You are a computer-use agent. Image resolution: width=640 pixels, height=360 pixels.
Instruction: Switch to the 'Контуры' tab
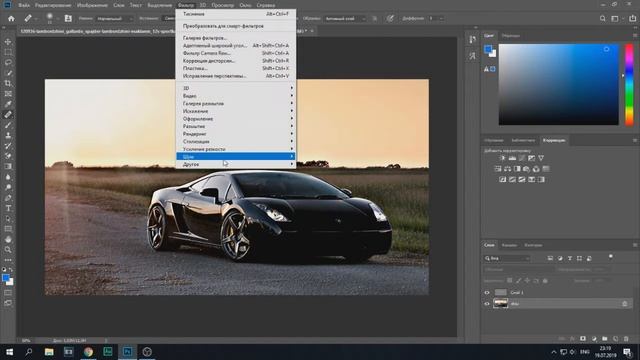533,245
